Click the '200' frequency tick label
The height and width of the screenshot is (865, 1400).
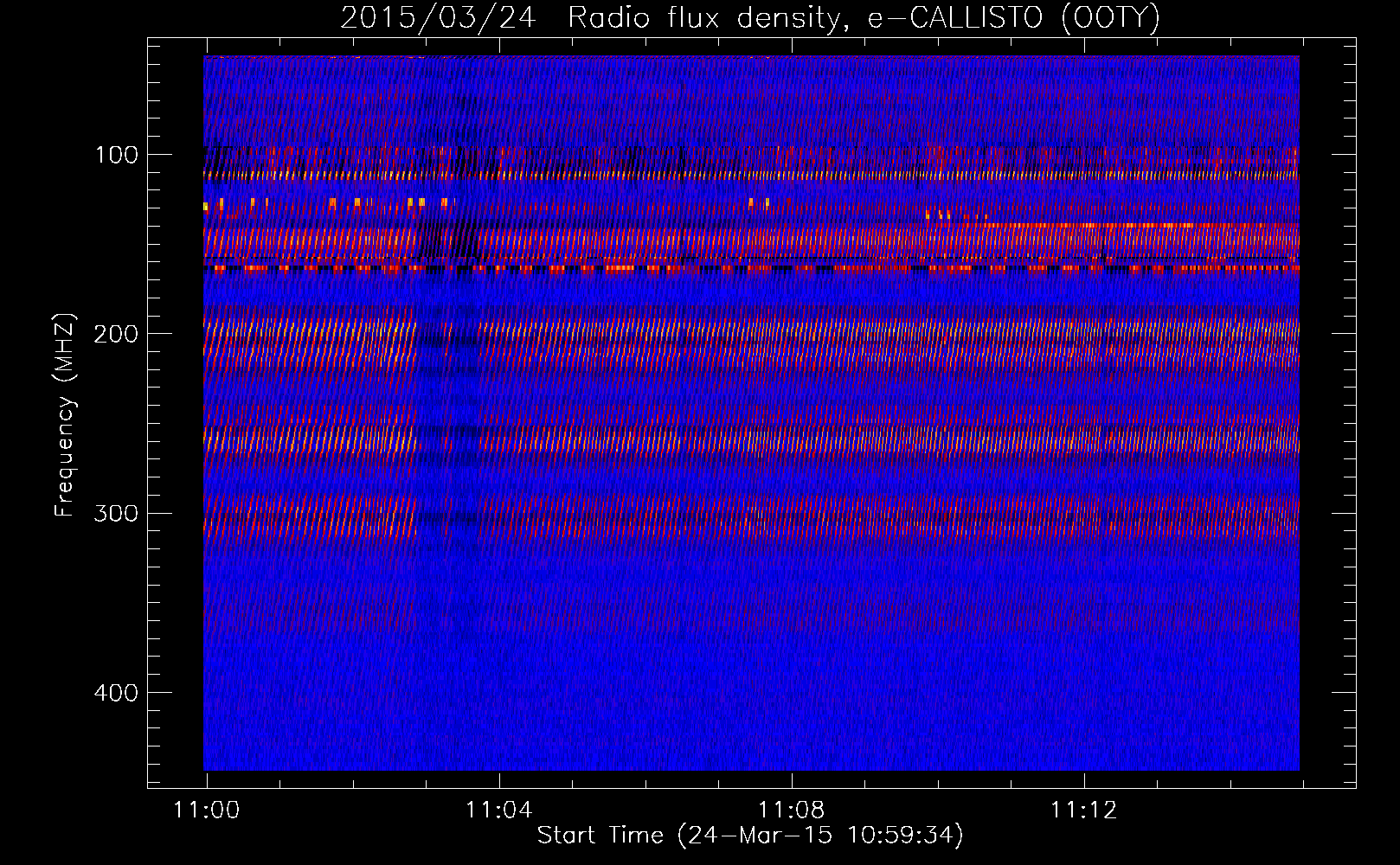point(116,334)
